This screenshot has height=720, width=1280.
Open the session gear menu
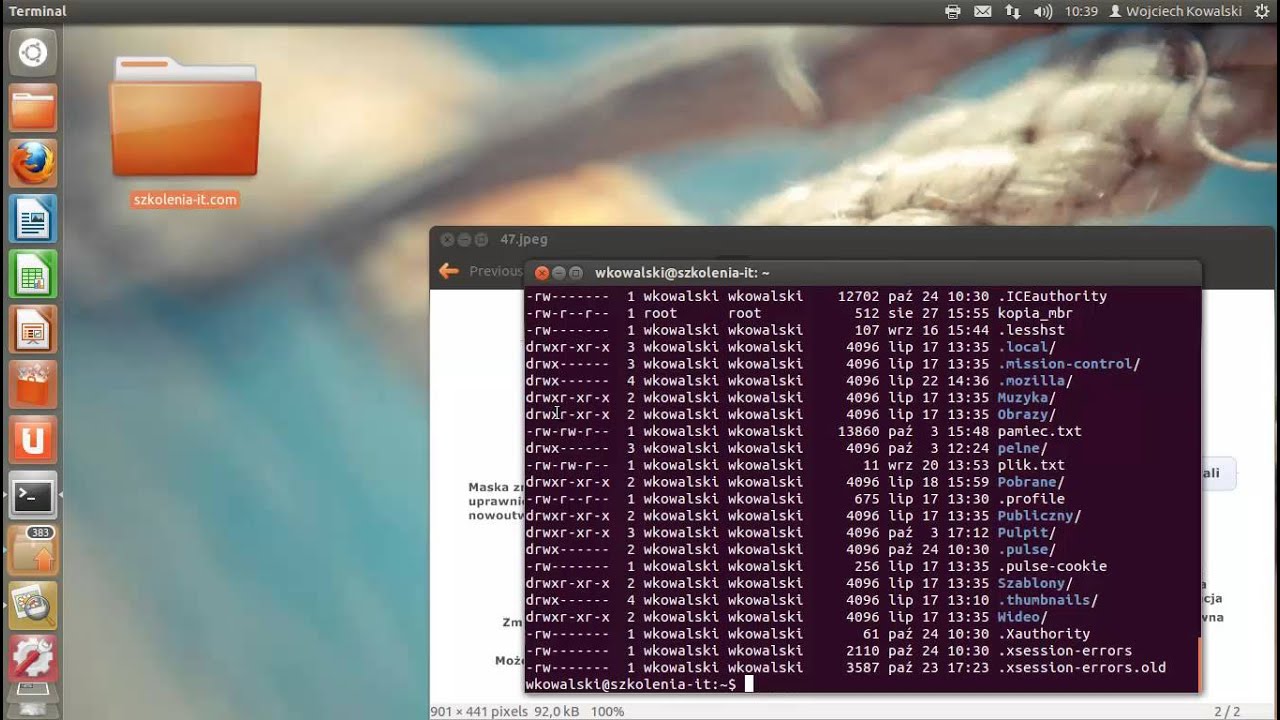(1262, 11)
